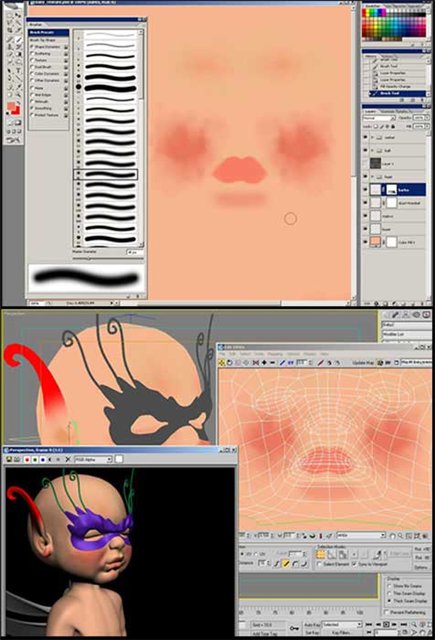Viewport: 435px width, 640px height.
Task: Select the Clone Stamp tool
Action: [x=9, y=47]
